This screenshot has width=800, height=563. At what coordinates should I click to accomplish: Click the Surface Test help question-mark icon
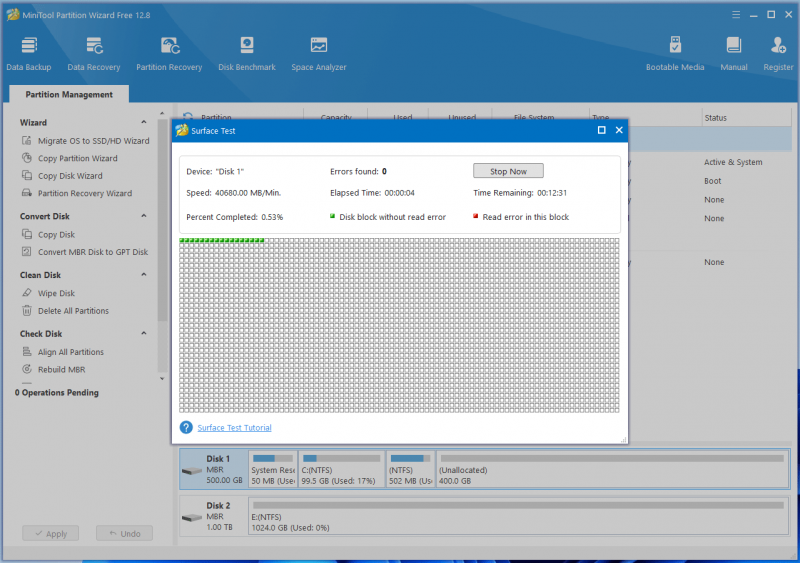pos(186,427)
